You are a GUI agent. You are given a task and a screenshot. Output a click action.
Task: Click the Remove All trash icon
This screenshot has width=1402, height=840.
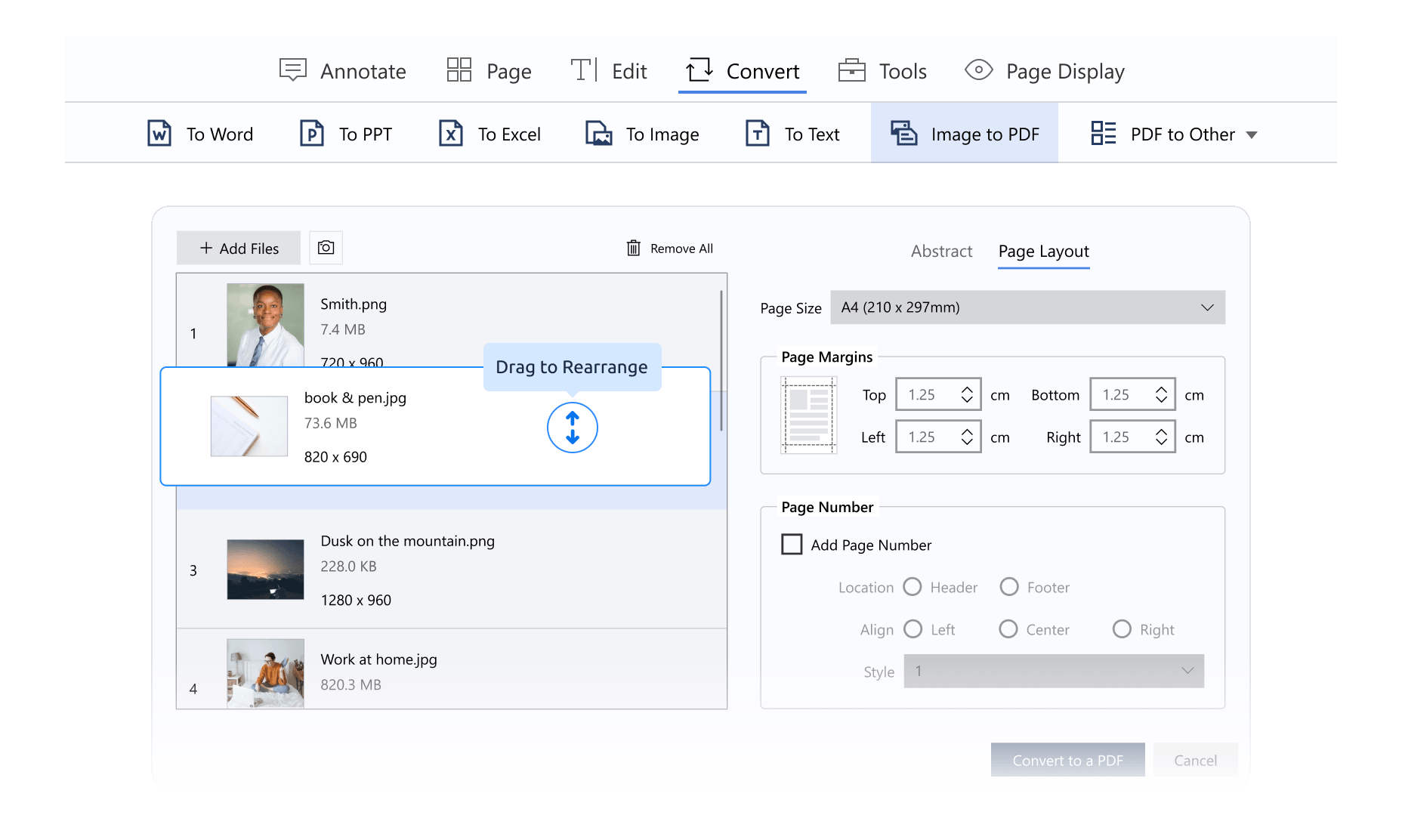point(634,248)
